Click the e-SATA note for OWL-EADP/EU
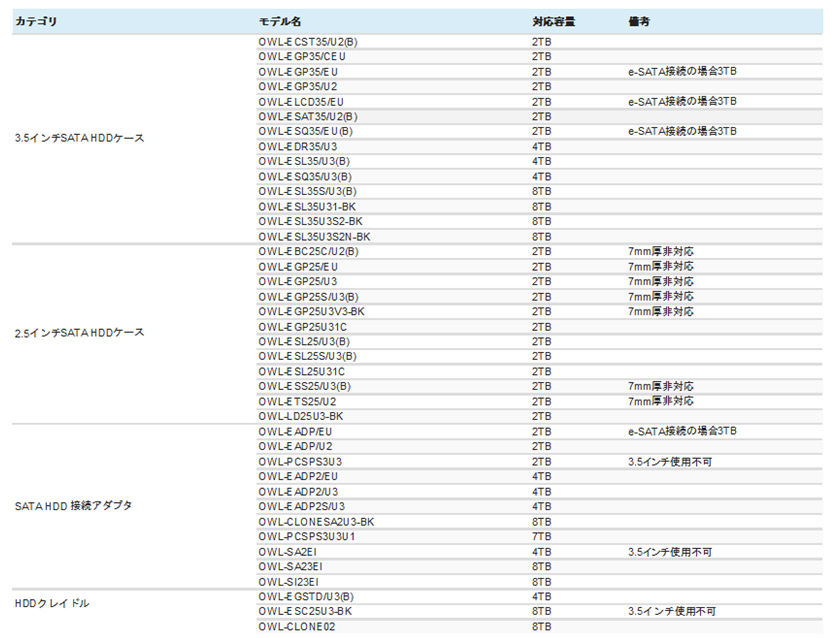The width and height of the screenshot is (840, 638). click(682, 431)
